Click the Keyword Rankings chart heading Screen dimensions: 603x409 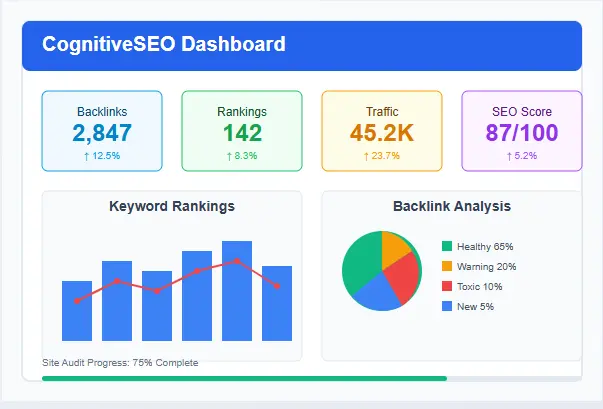171,206
